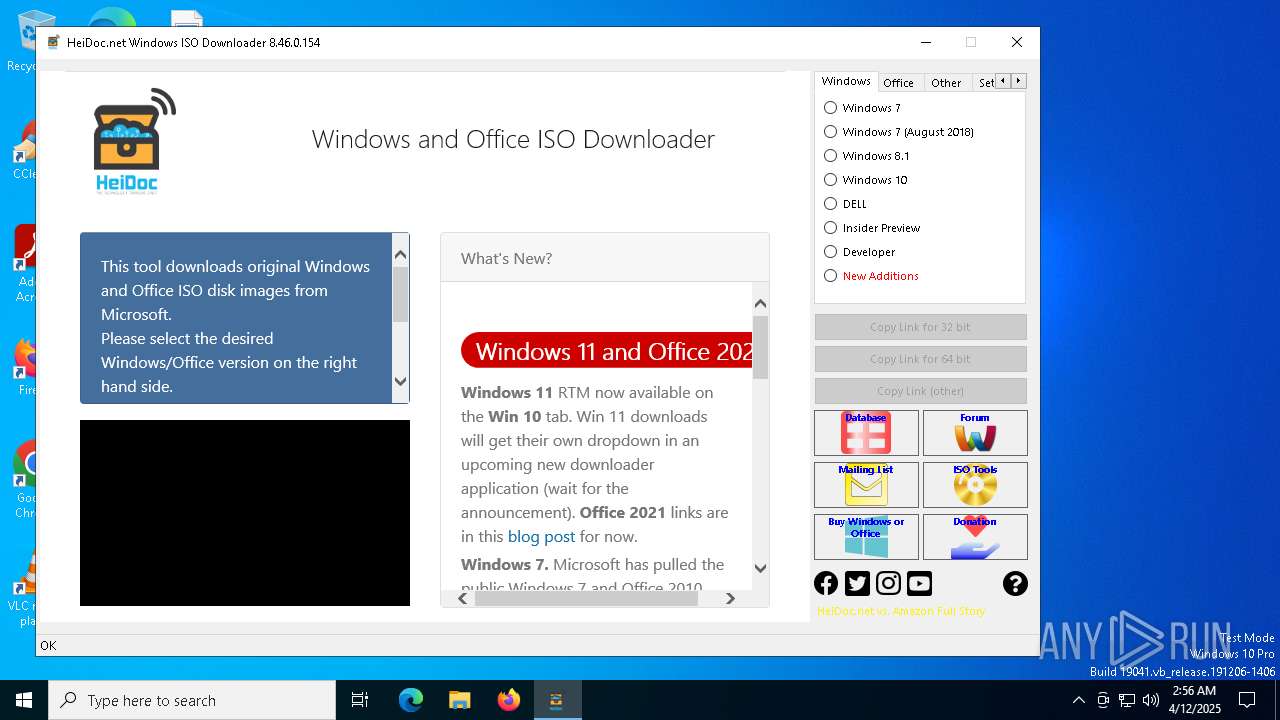The width and height of the screenshot is (1280, 720).
Task: Select the Developer radio button
Action: pyautogui.click(x=830, y=251)
